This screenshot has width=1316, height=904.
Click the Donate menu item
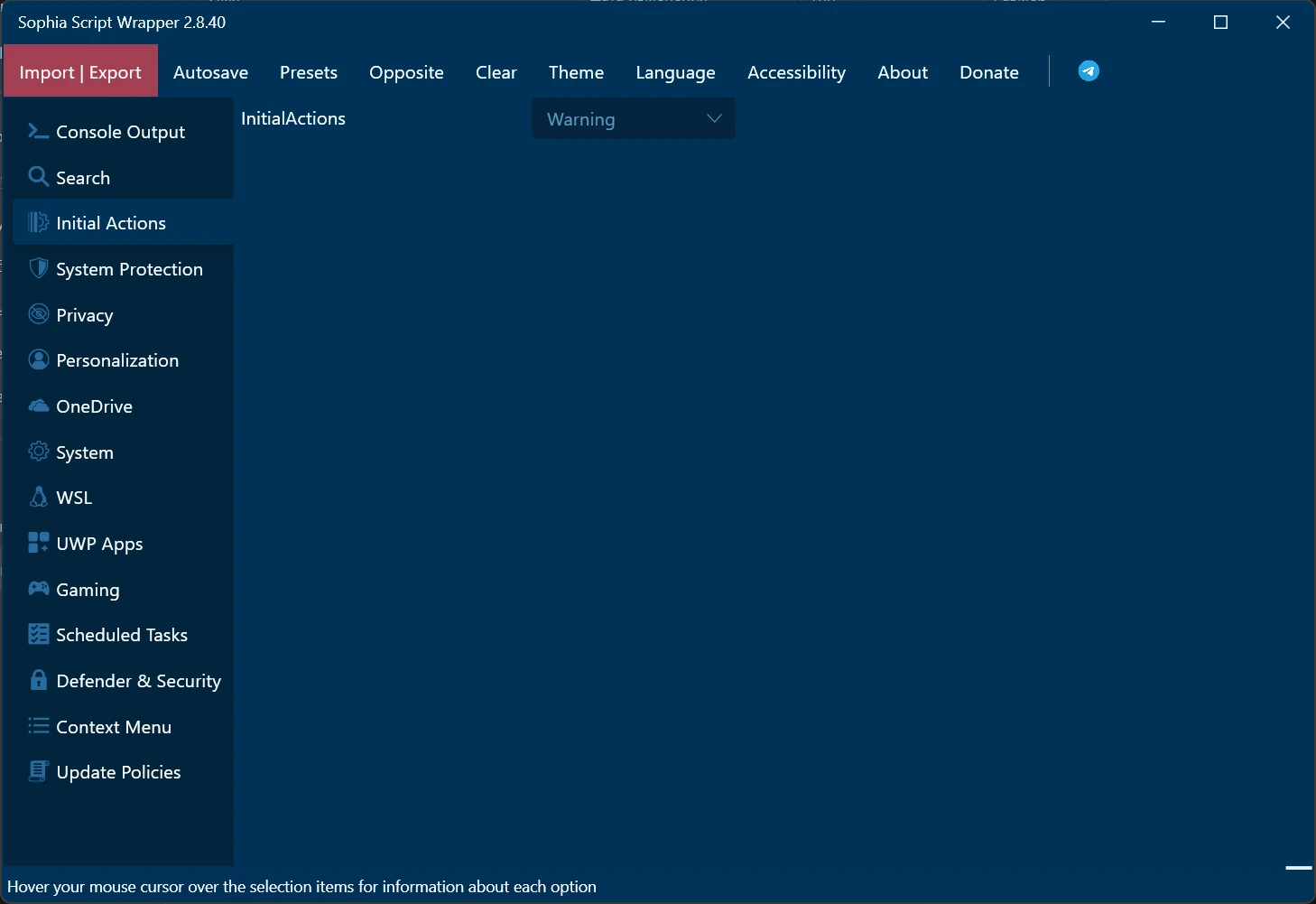point(989,72)
